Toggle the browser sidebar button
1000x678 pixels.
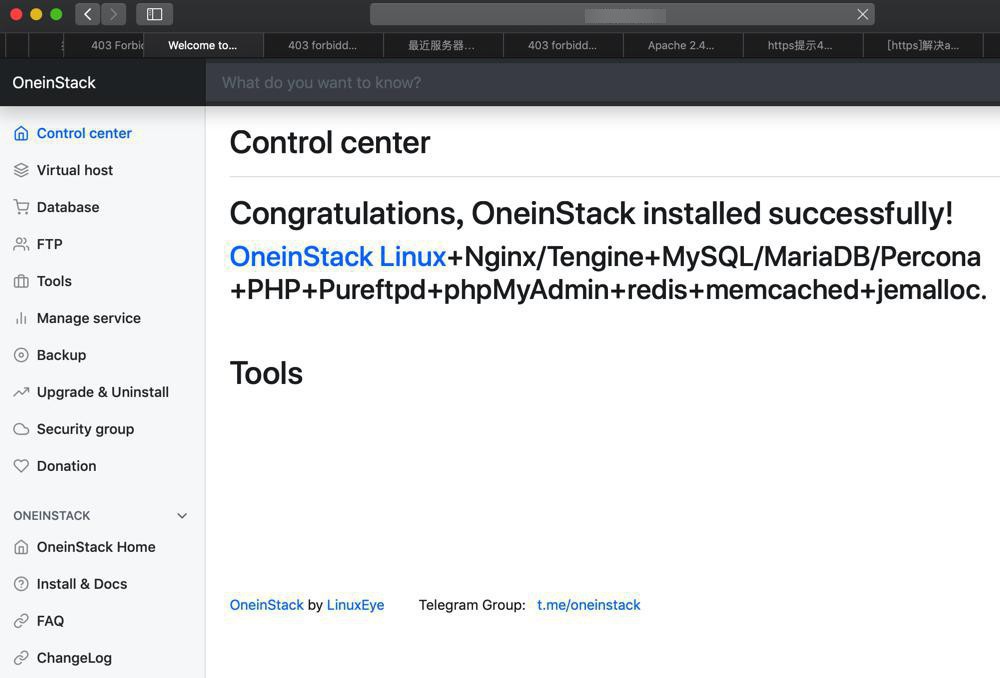pyautogui.click(x=154, y=14)
